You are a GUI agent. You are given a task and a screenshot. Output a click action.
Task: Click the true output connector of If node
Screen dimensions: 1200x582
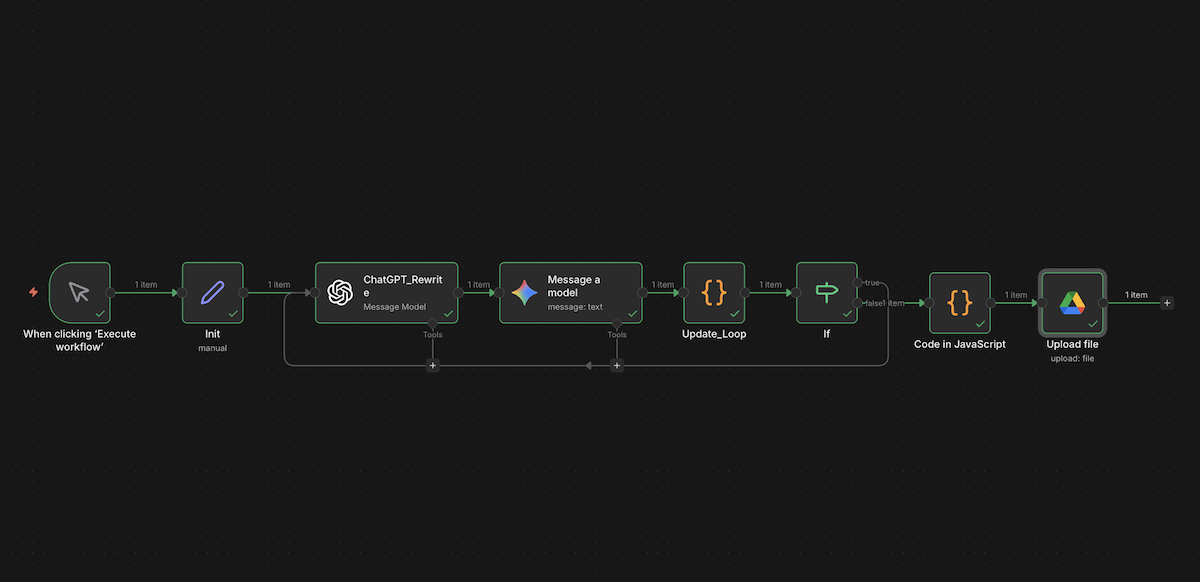(x=858, y=282)
